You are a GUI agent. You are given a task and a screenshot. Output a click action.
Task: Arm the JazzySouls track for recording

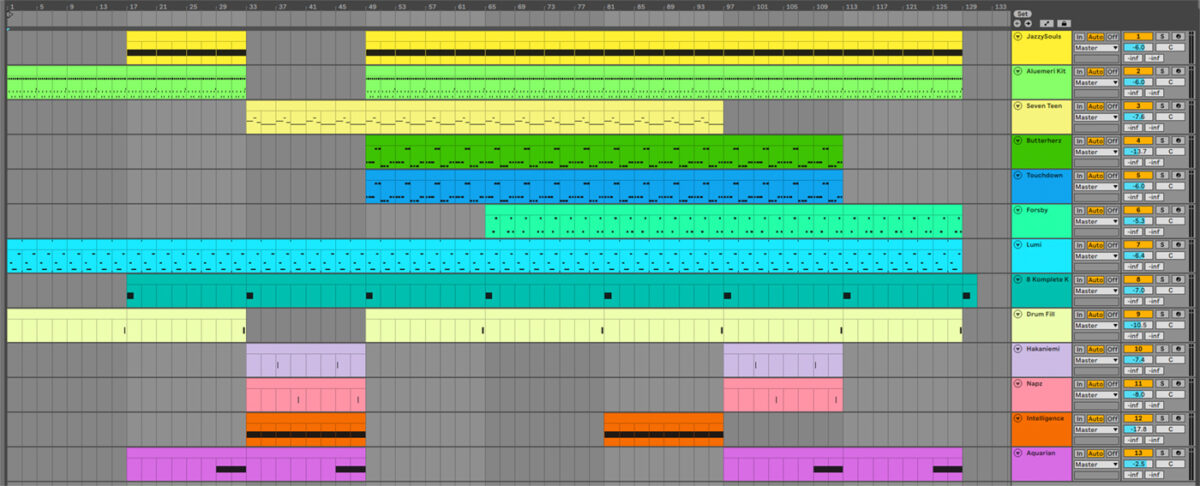(x=1179, y=36)
